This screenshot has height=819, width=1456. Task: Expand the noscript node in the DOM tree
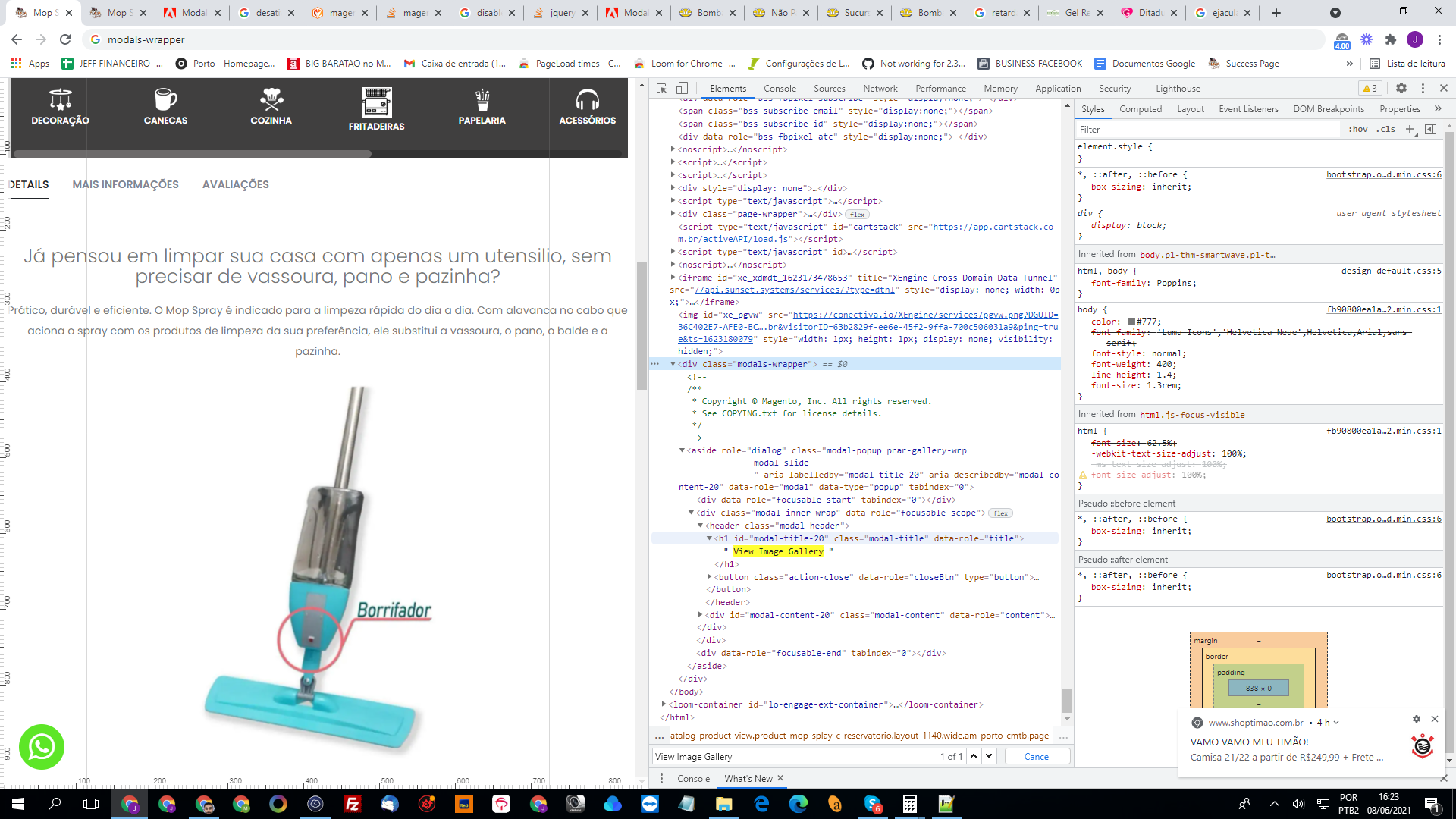(673, 149)
